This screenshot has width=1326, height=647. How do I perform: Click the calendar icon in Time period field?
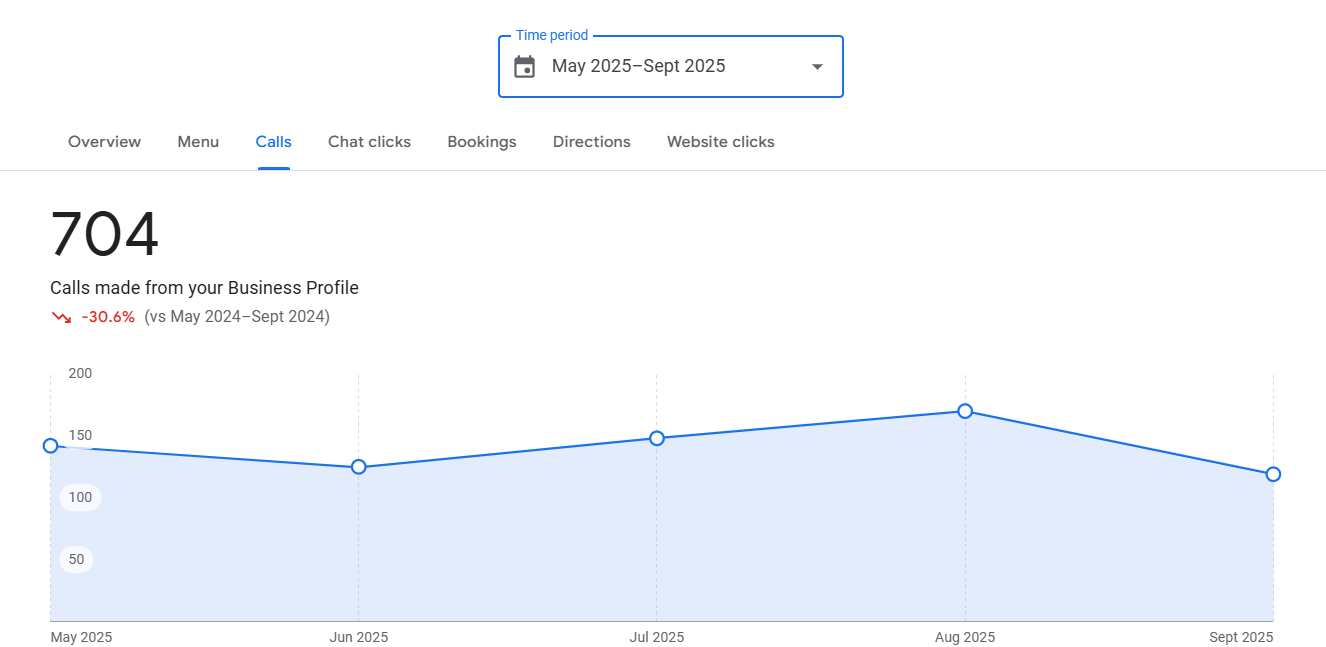[x=524, y=67]
